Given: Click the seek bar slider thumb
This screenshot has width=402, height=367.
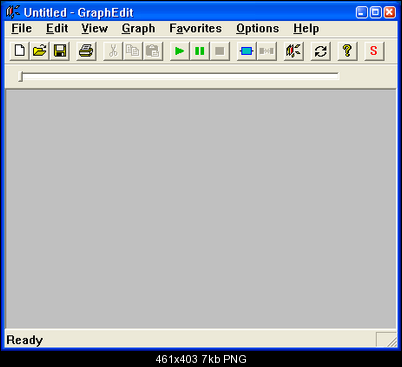Looking at the screenshot, I should click(x=21, y=76).
